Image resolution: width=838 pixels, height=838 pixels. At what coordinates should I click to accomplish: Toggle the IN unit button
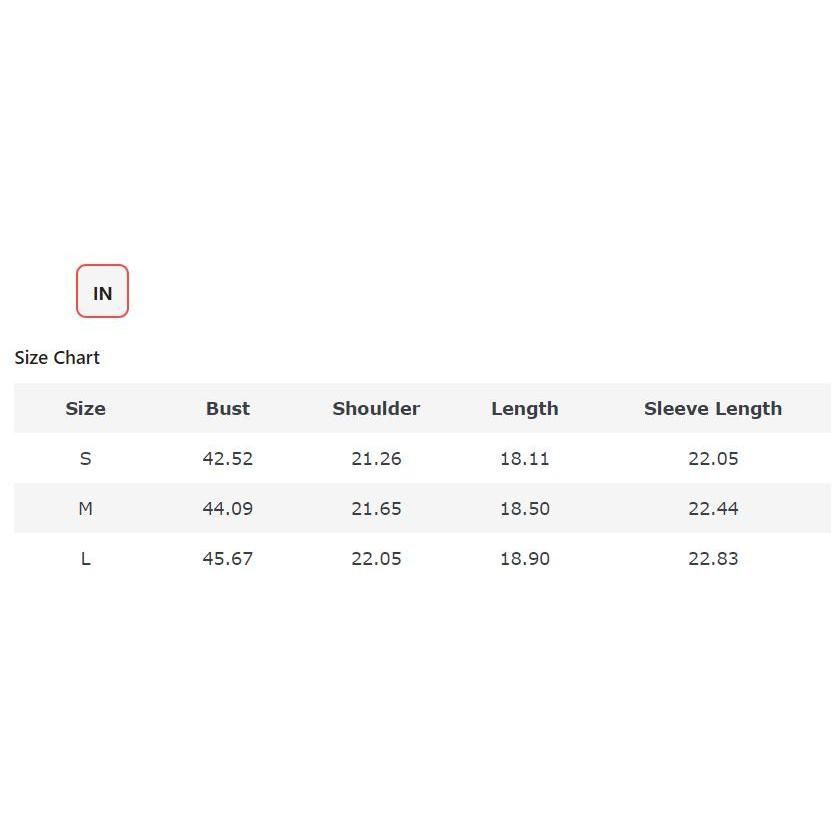102,292
